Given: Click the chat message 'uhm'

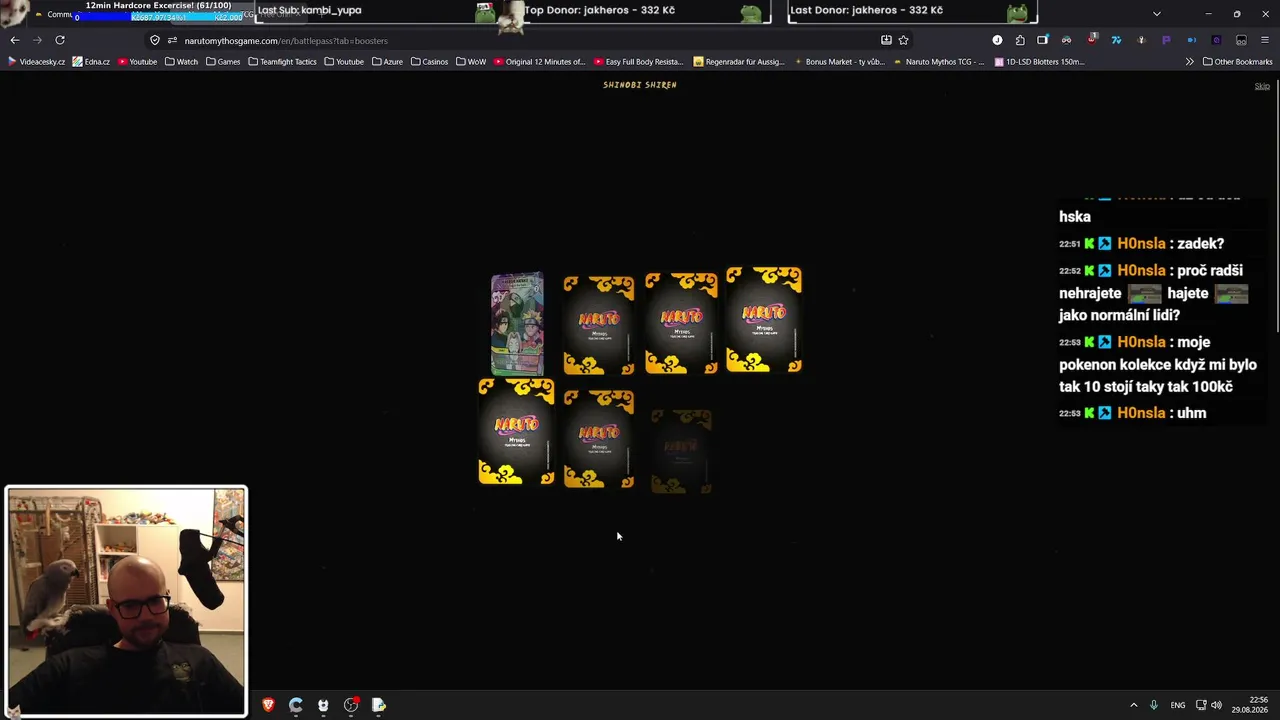Looking at the screenshot, I should point(1192,413).
